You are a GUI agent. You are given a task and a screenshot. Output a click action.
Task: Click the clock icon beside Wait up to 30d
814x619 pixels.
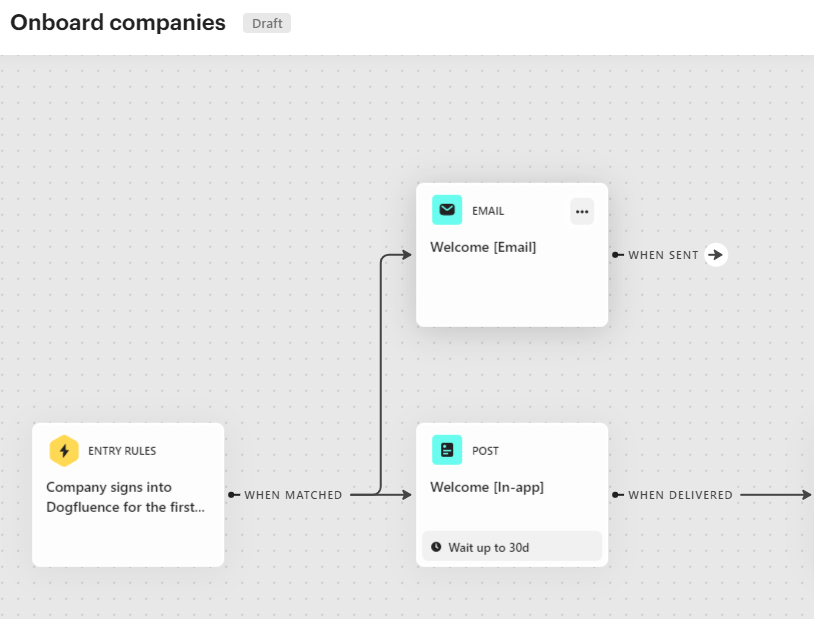click(x=436, y=547)
